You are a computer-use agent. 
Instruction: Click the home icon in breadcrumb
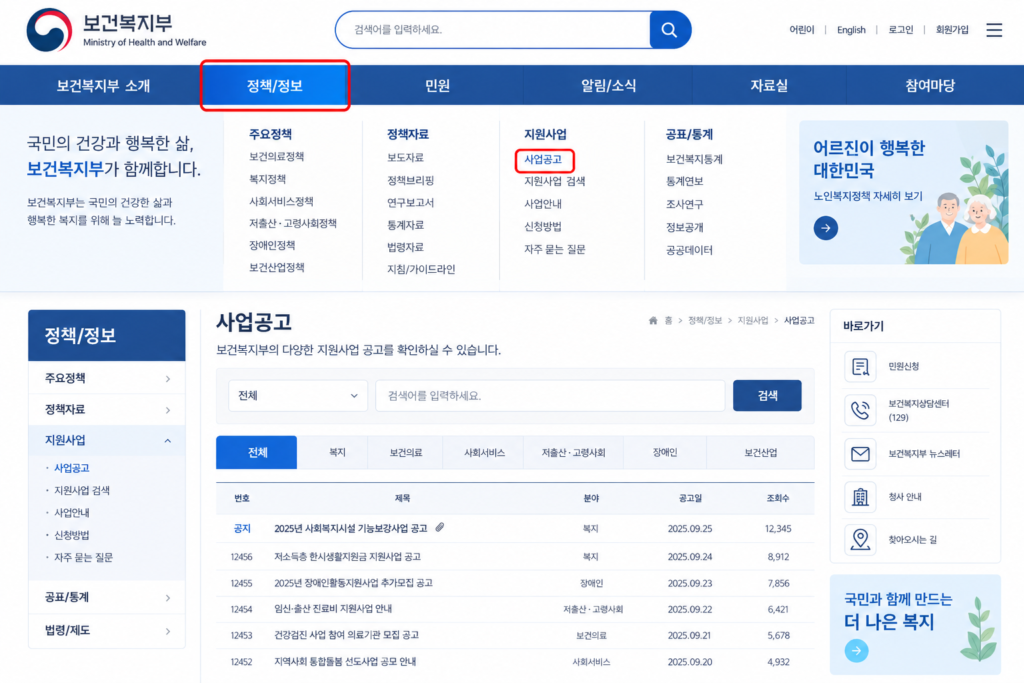[x=653, y=321]
